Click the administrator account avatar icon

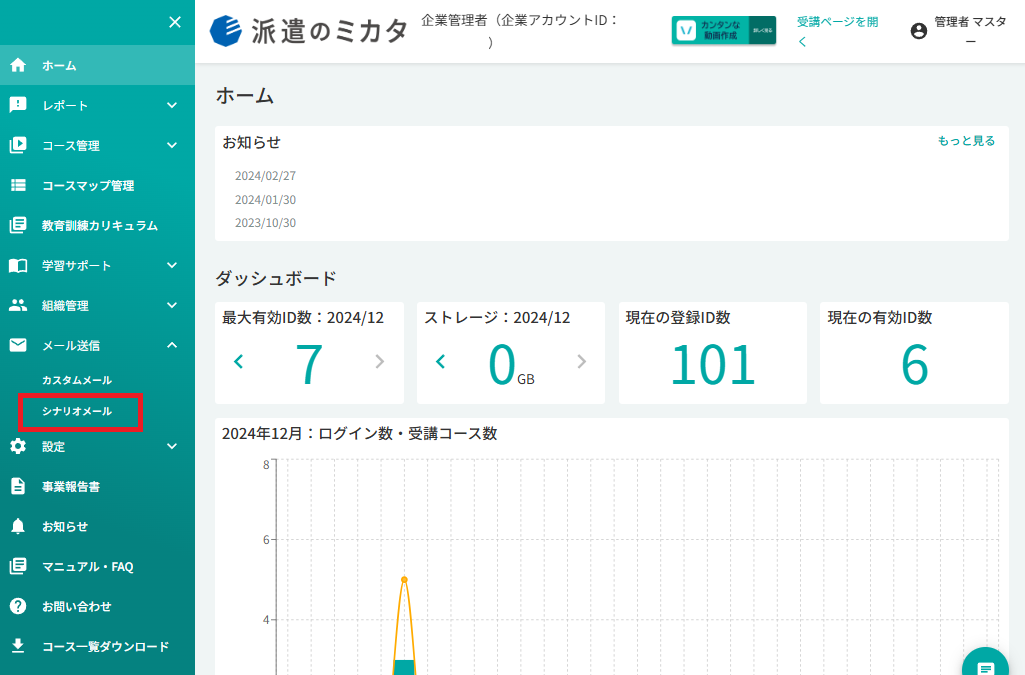918,31
